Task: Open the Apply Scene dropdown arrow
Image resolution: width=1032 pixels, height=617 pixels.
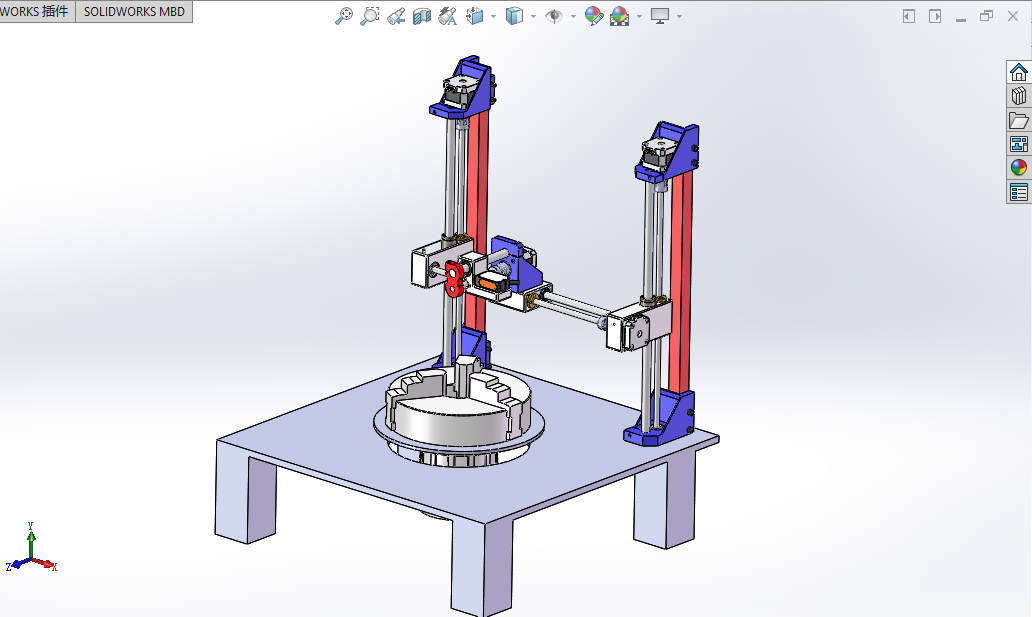Action: pyautogui.click(x=639, y=16)
